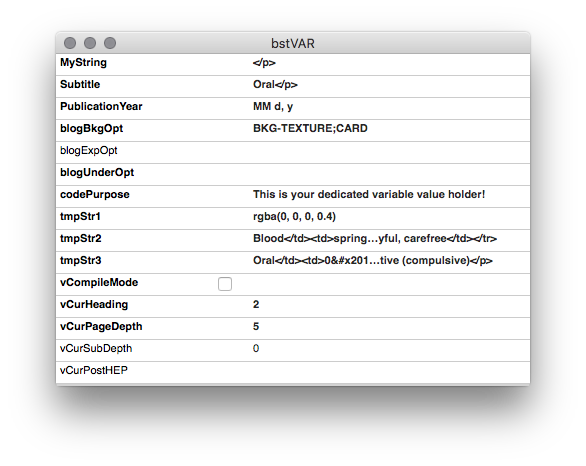Click the vCurPageDepth value 5
This screenshot has height=466, width=586.
pyautogui.click(x=256, y=327)
